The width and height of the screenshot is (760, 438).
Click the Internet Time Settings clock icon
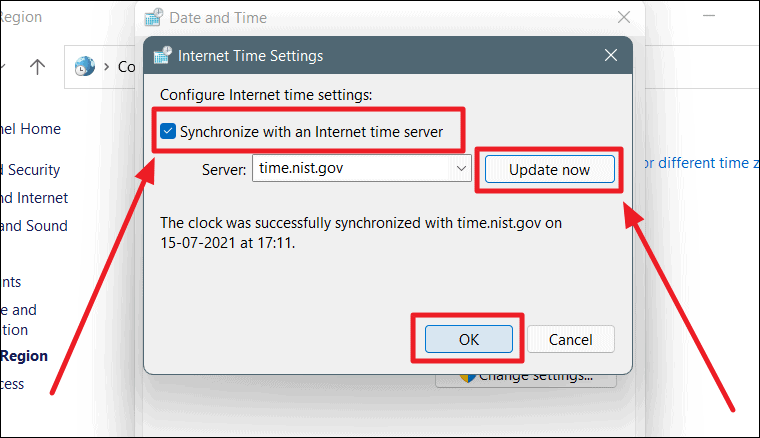pyautogui.click(x=163, y=55)
